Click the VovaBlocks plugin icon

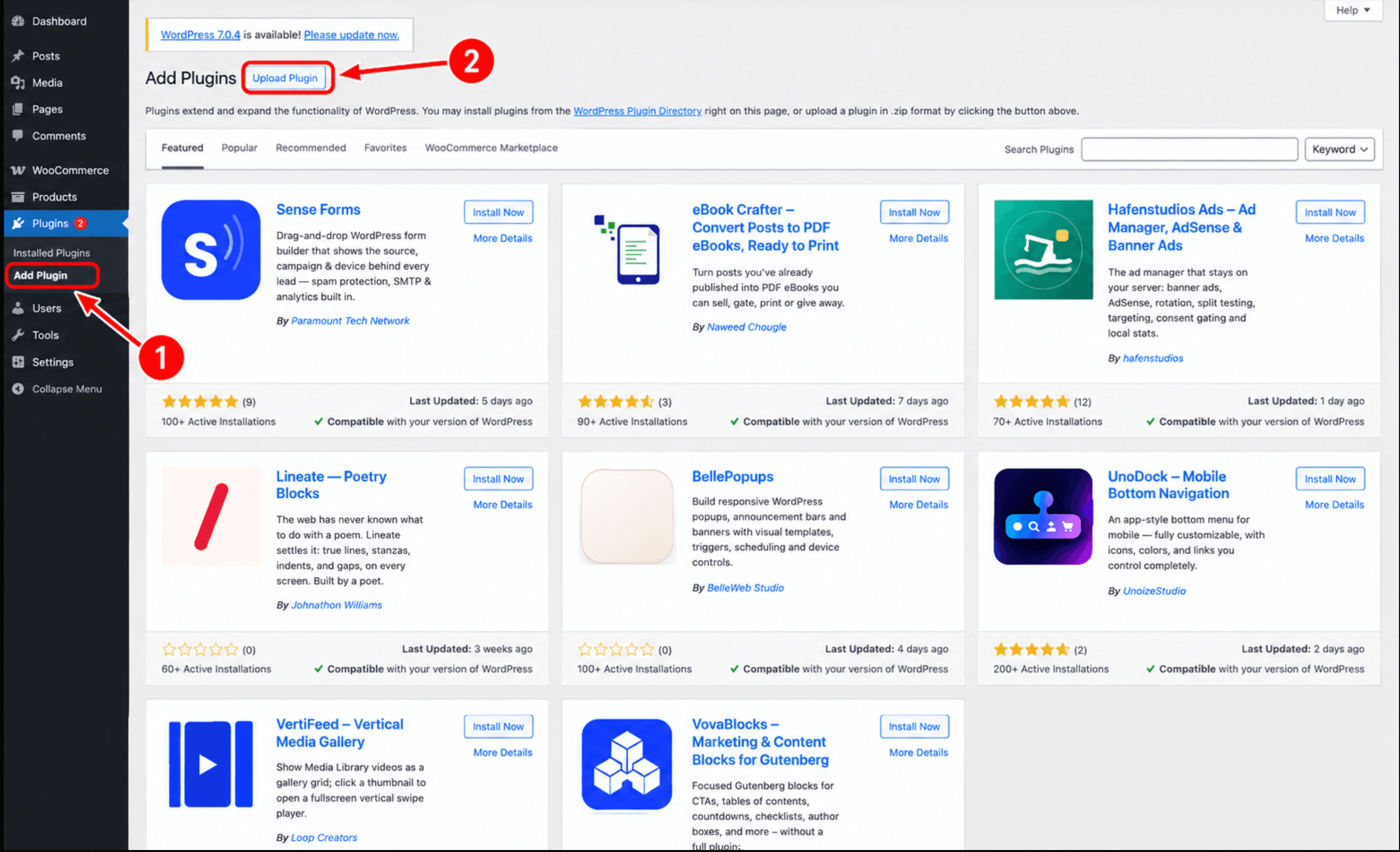point(627,764)
